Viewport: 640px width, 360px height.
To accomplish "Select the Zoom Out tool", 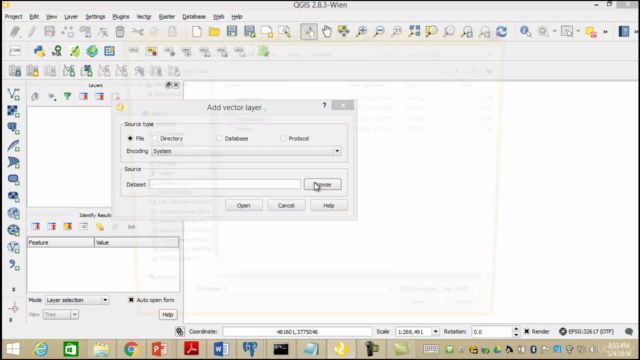I will pyautogui.click(x=379, y=31).
